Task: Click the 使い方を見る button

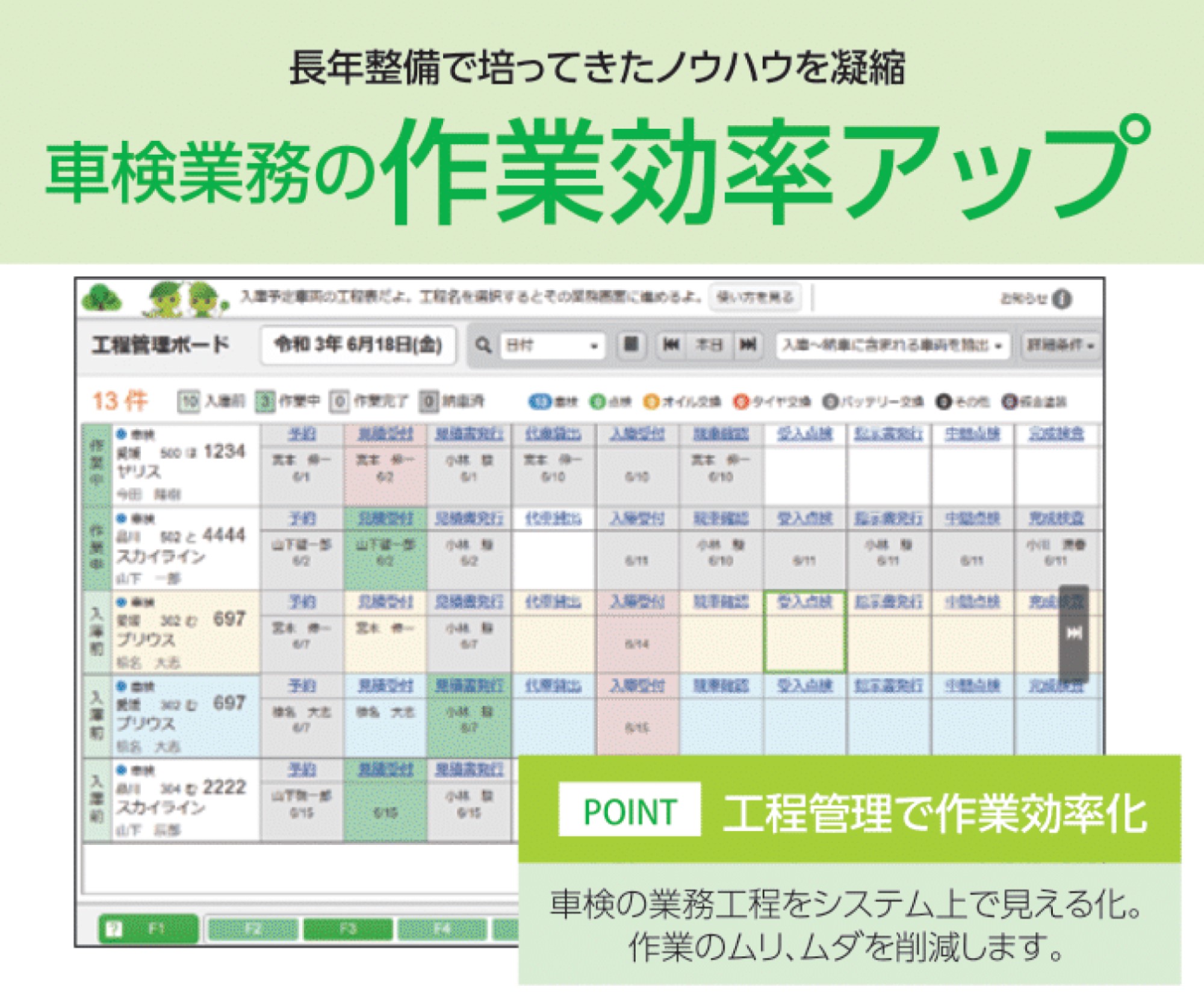Action: point(755,297)
